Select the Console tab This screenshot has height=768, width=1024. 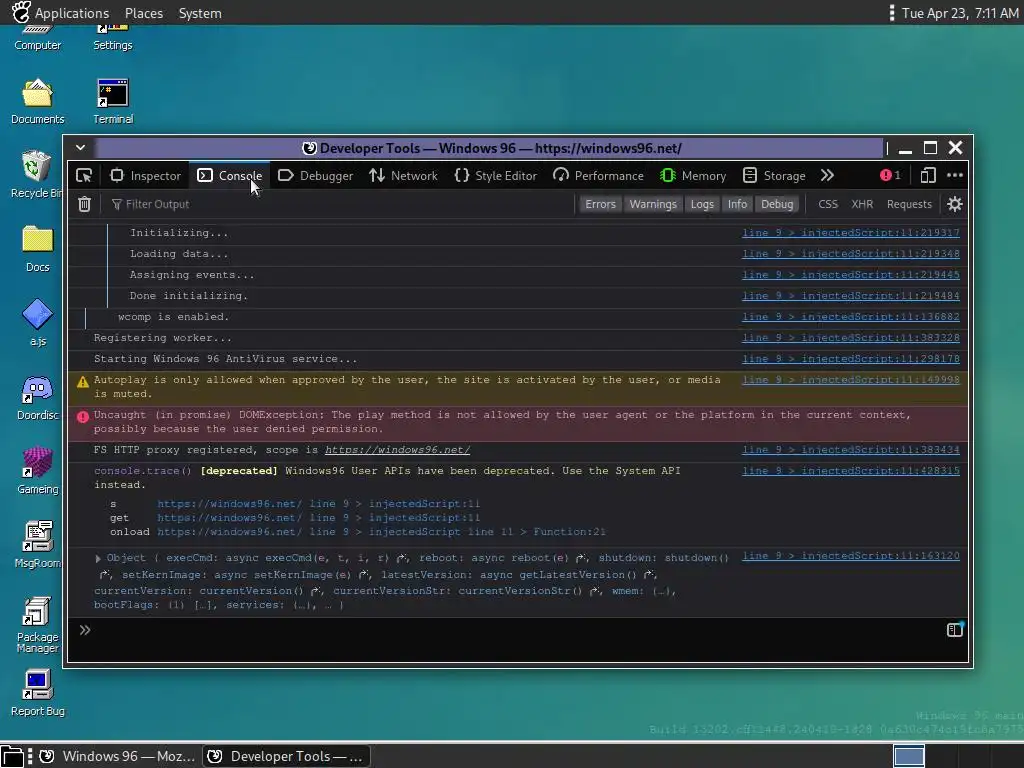pyautogui.click(x=230, y=175)
